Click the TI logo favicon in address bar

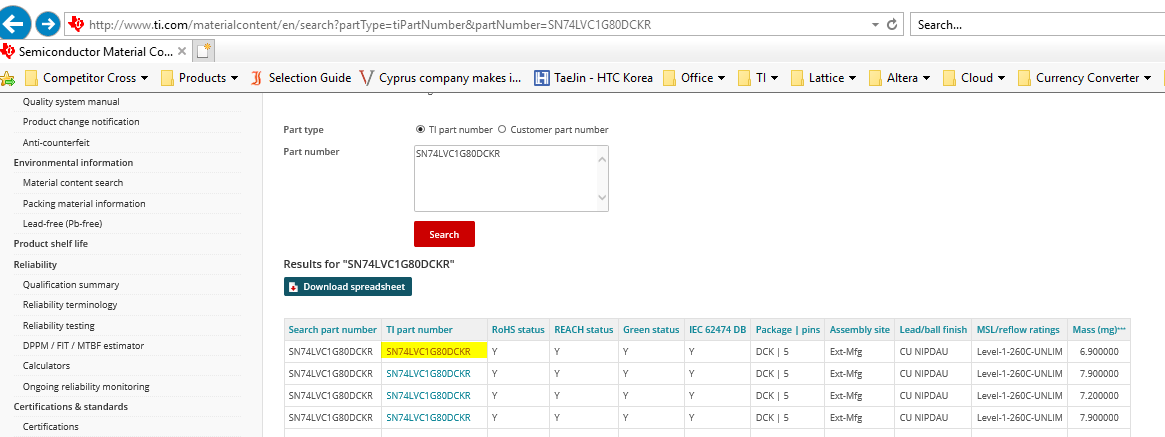(x=76, y=24)
